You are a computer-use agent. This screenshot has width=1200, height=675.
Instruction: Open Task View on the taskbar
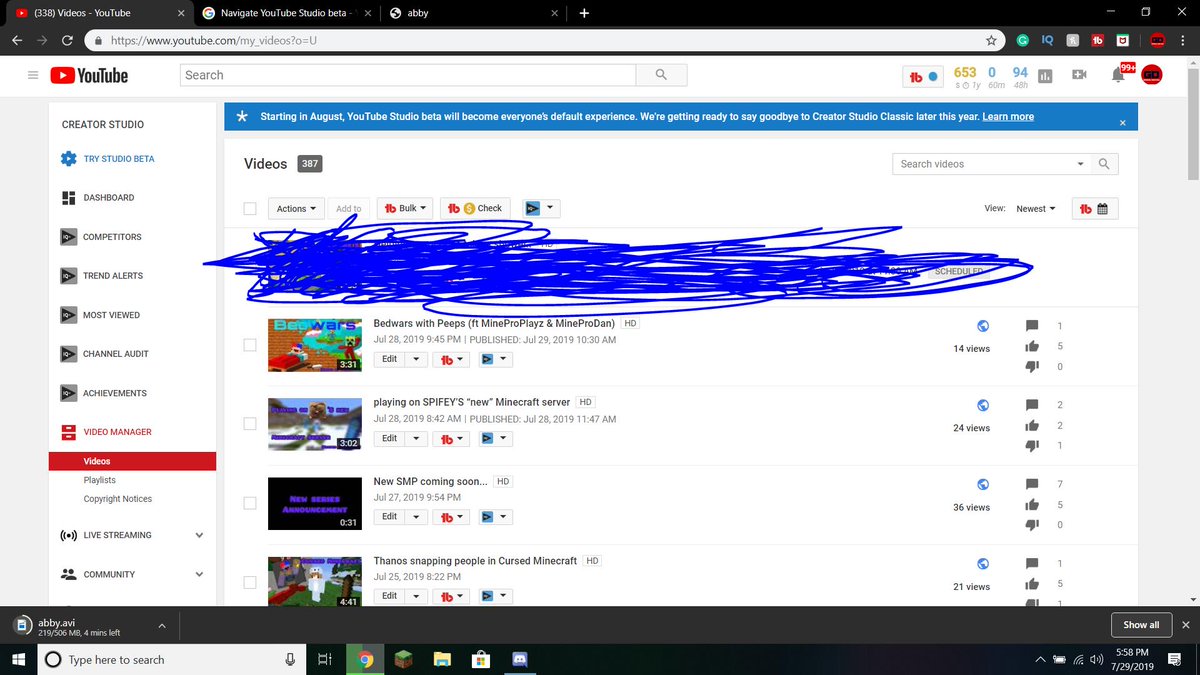(x=324, y=659)
